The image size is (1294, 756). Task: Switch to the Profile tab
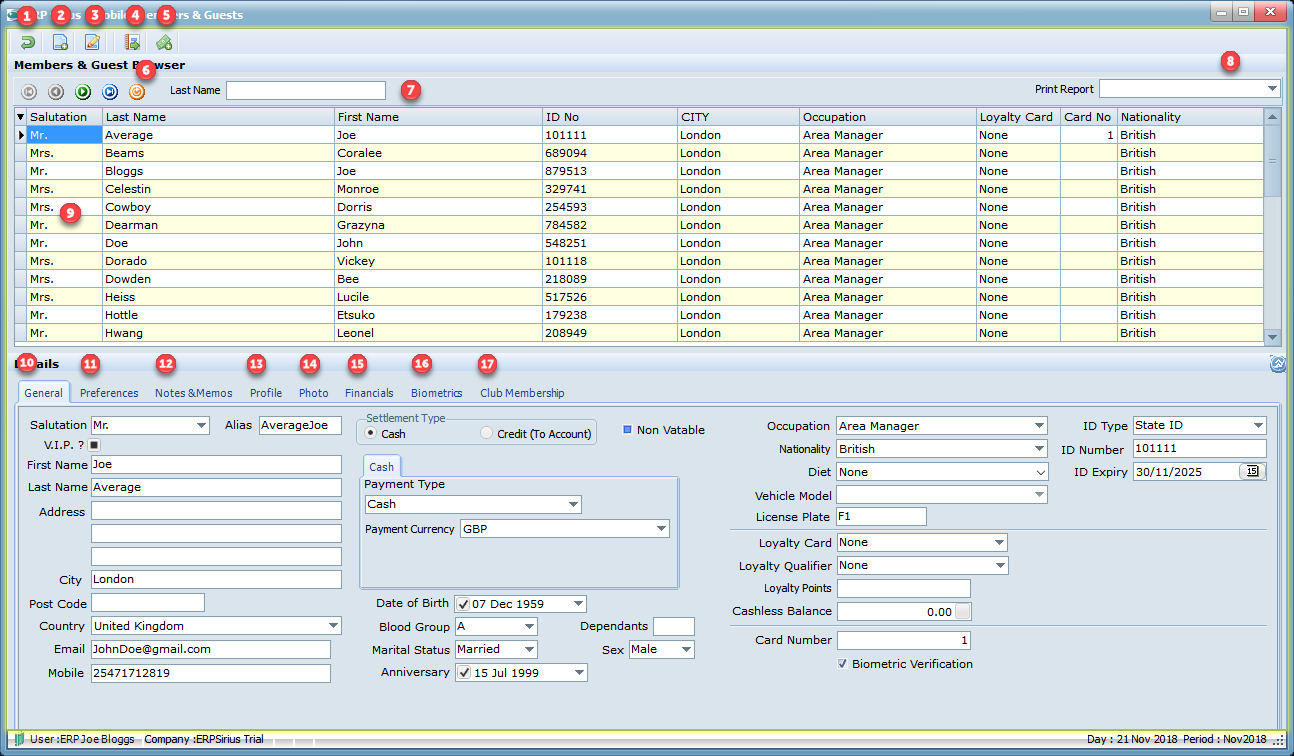coord(266,393)
